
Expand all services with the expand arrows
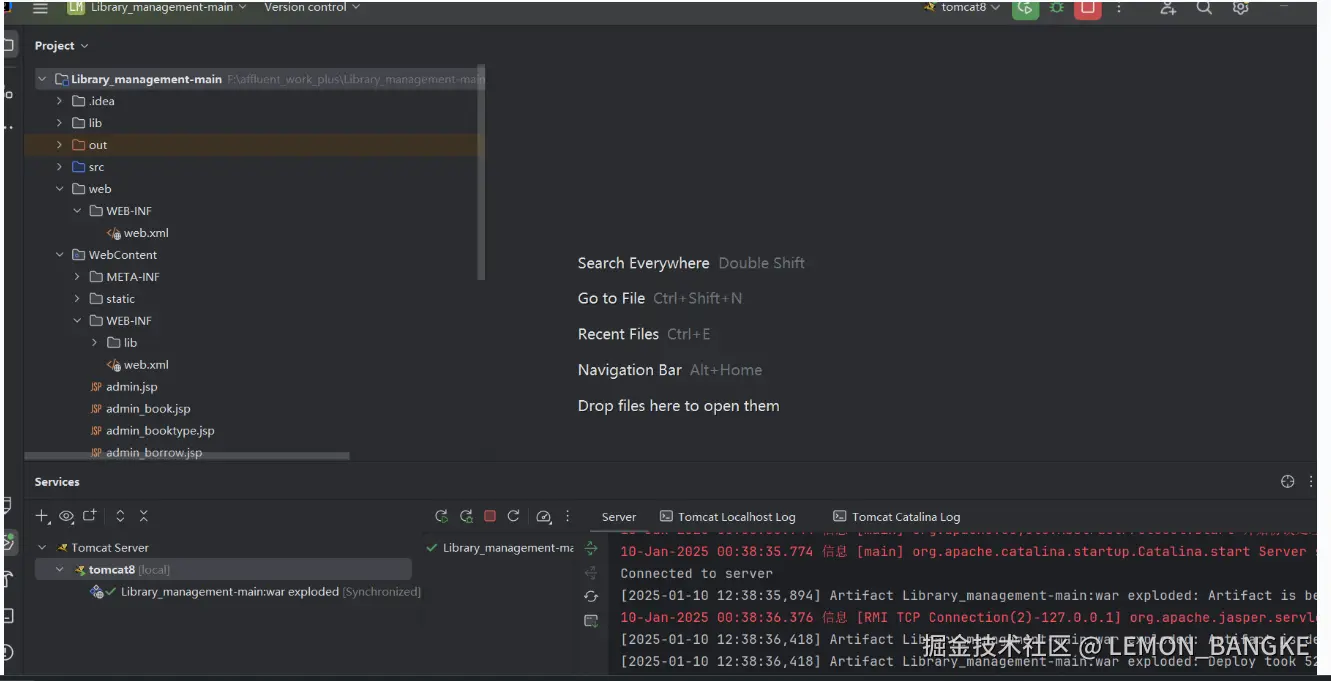click(x=120, y=516)
